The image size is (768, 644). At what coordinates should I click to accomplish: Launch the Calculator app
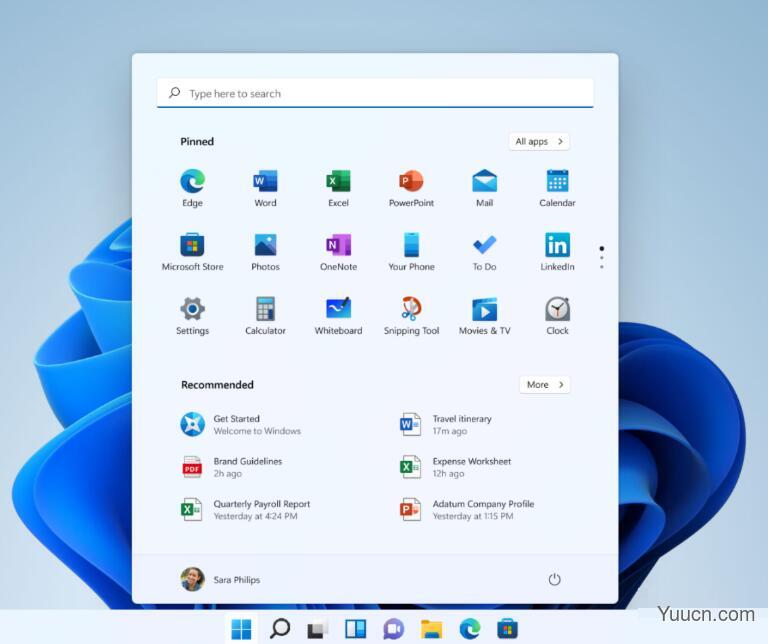[x=265, y=316]
